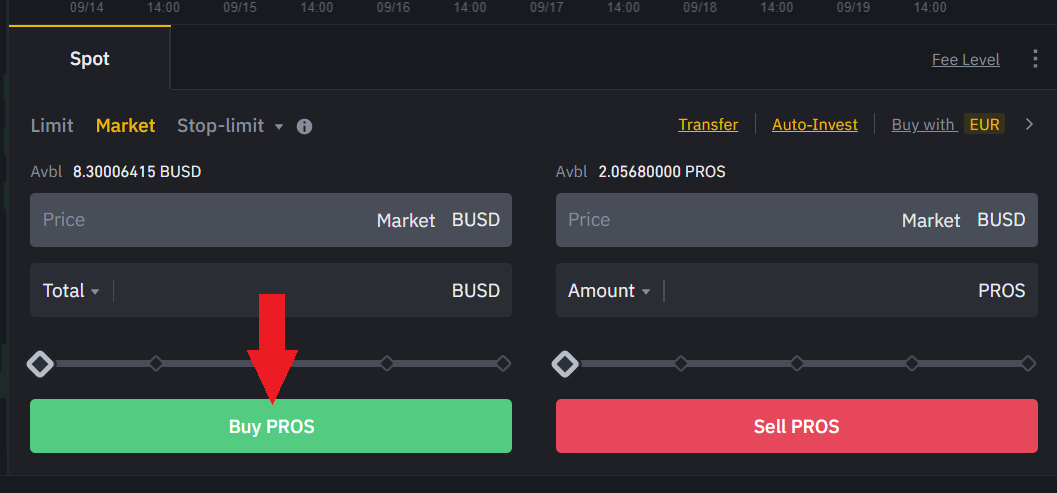Image resolution: width=1057 pixels, height=493 pixels.
Task: Focus the Total BUSD input field
Action: 280,291
